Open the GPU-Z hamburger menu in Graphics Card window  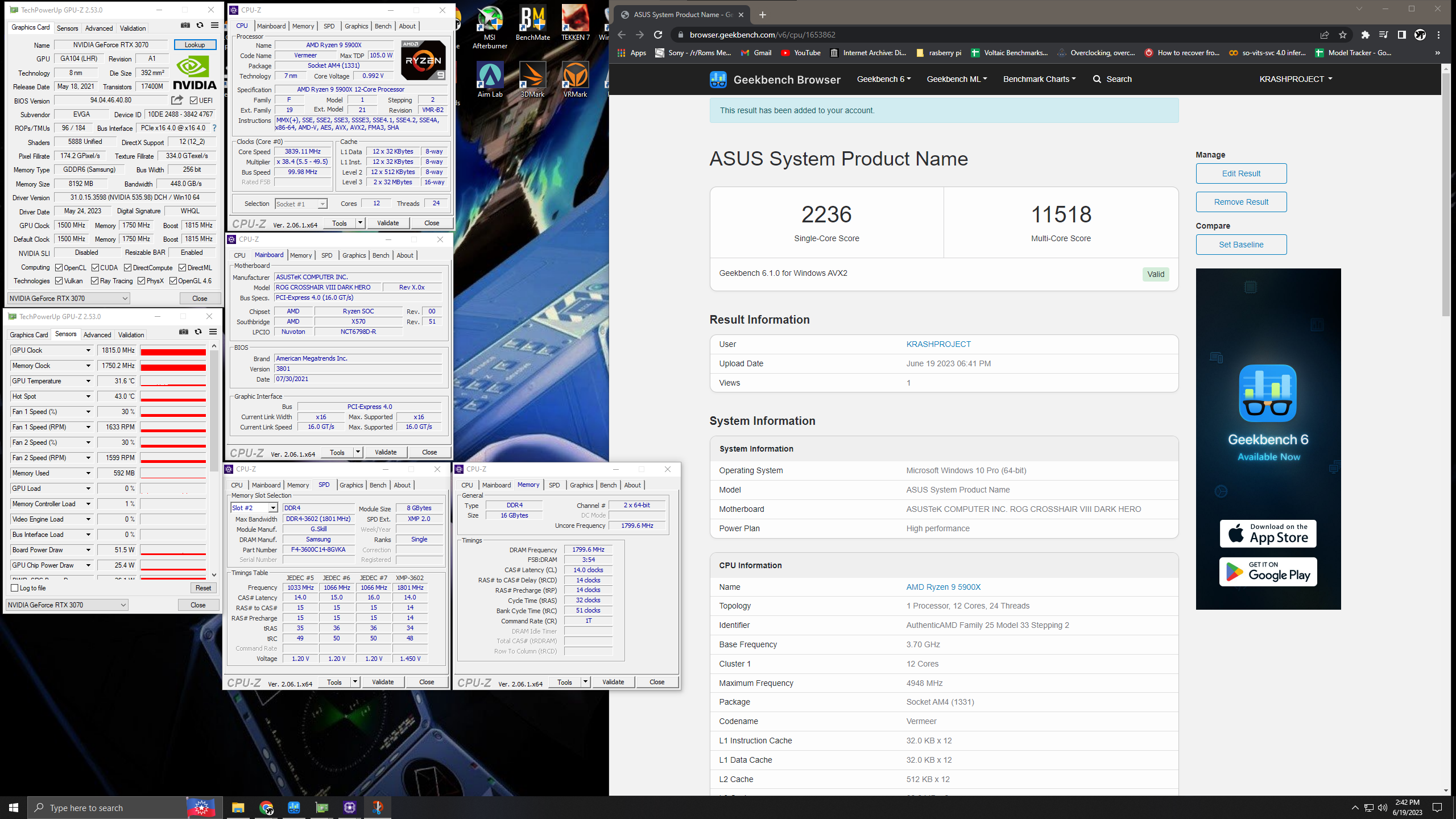(x=214, y=26)
